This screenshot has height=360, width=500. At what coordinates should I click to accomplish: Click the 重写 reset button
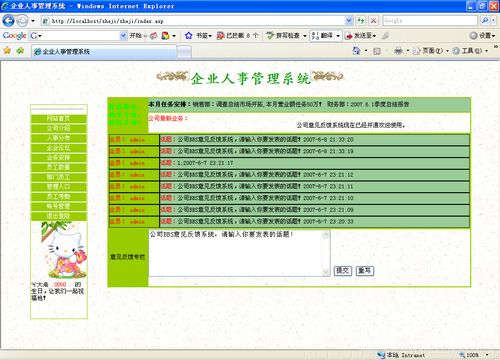(365, 271)
